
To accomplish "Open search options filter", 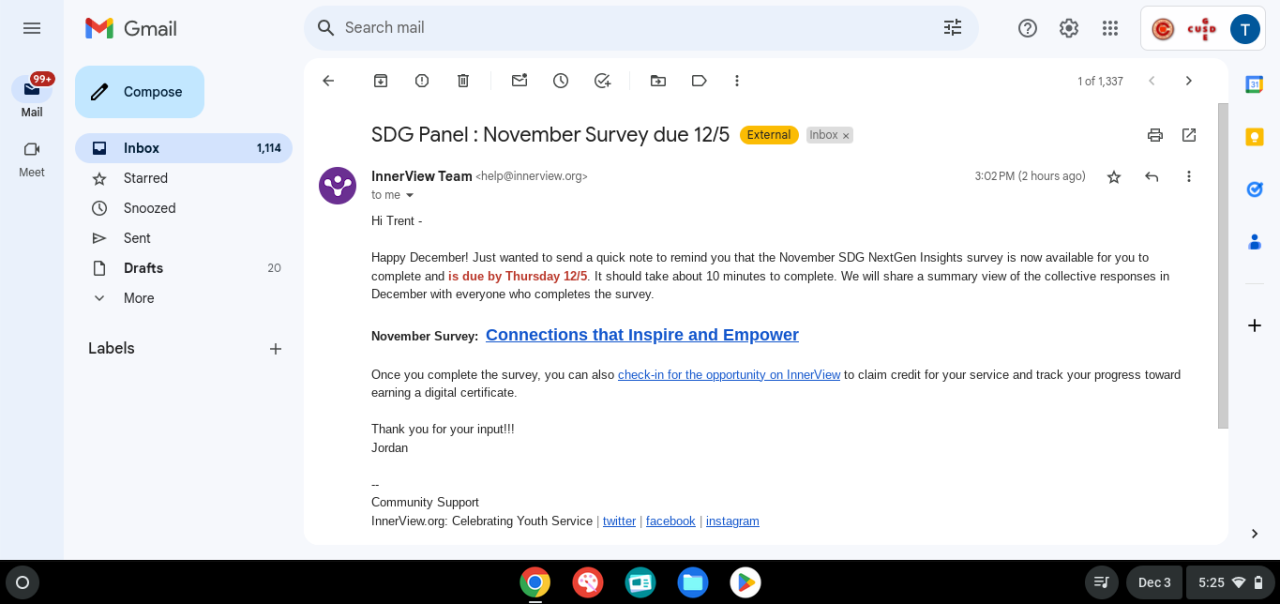I will tap(952, 28).
